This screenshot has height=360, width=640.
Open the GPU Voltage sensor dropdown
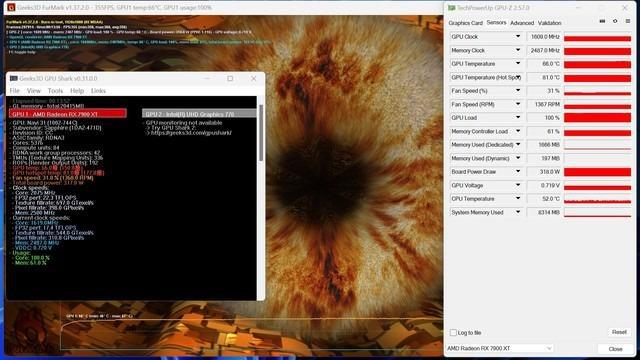[x=518, y=185]
